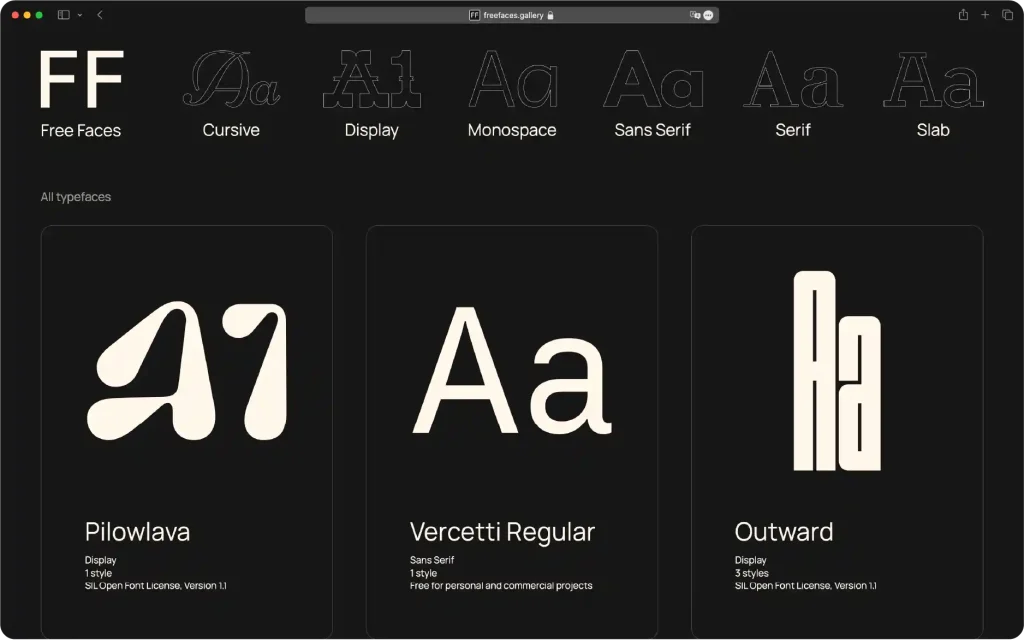This screenshot has height=640, width=1024.
Task: Click the translate icon in address bar
Action: tap(695, 15)
